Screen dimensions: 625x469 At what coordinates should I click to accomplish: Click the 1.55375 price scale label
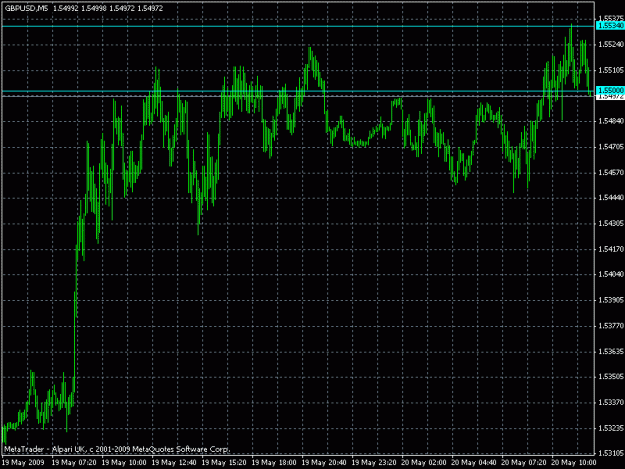pyautogui.click(x=611, y=18)
